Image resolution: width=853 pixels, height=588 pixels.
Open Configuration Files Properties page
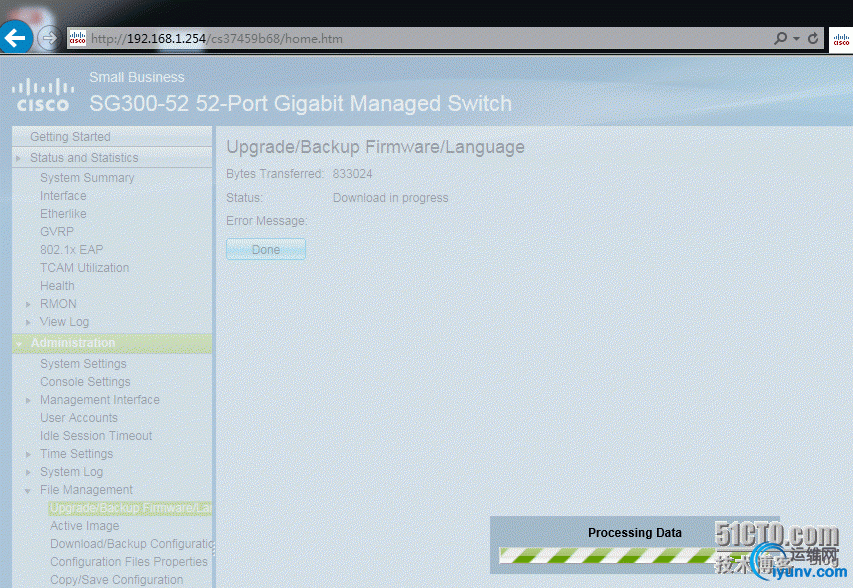pos(129,562)
